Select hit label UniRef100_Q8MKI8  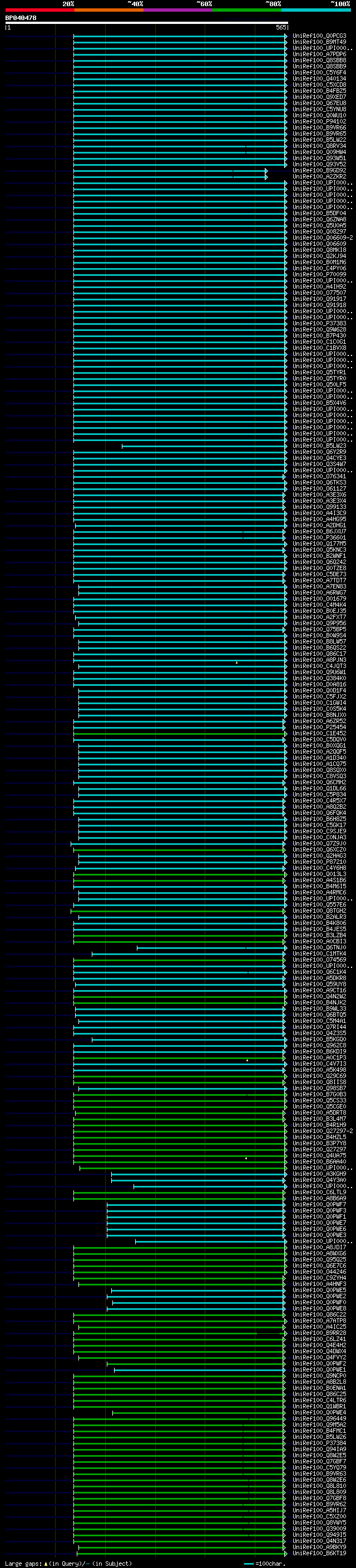coord(319,250)
